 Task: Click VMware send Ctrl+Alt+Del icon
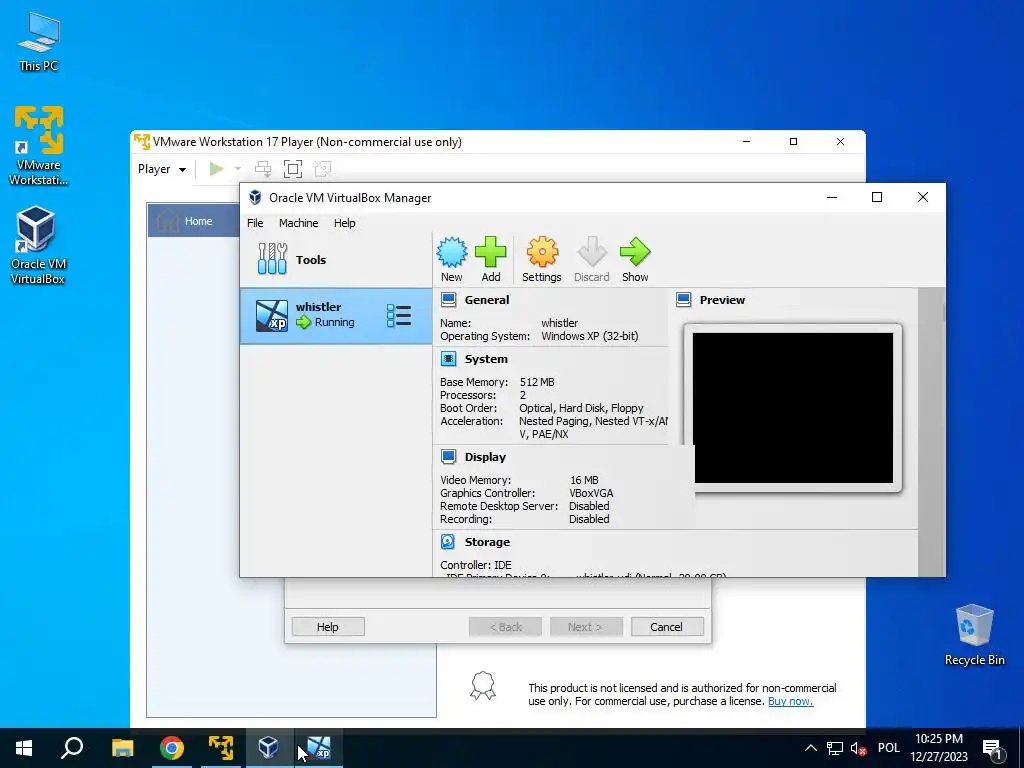[263, 169]
